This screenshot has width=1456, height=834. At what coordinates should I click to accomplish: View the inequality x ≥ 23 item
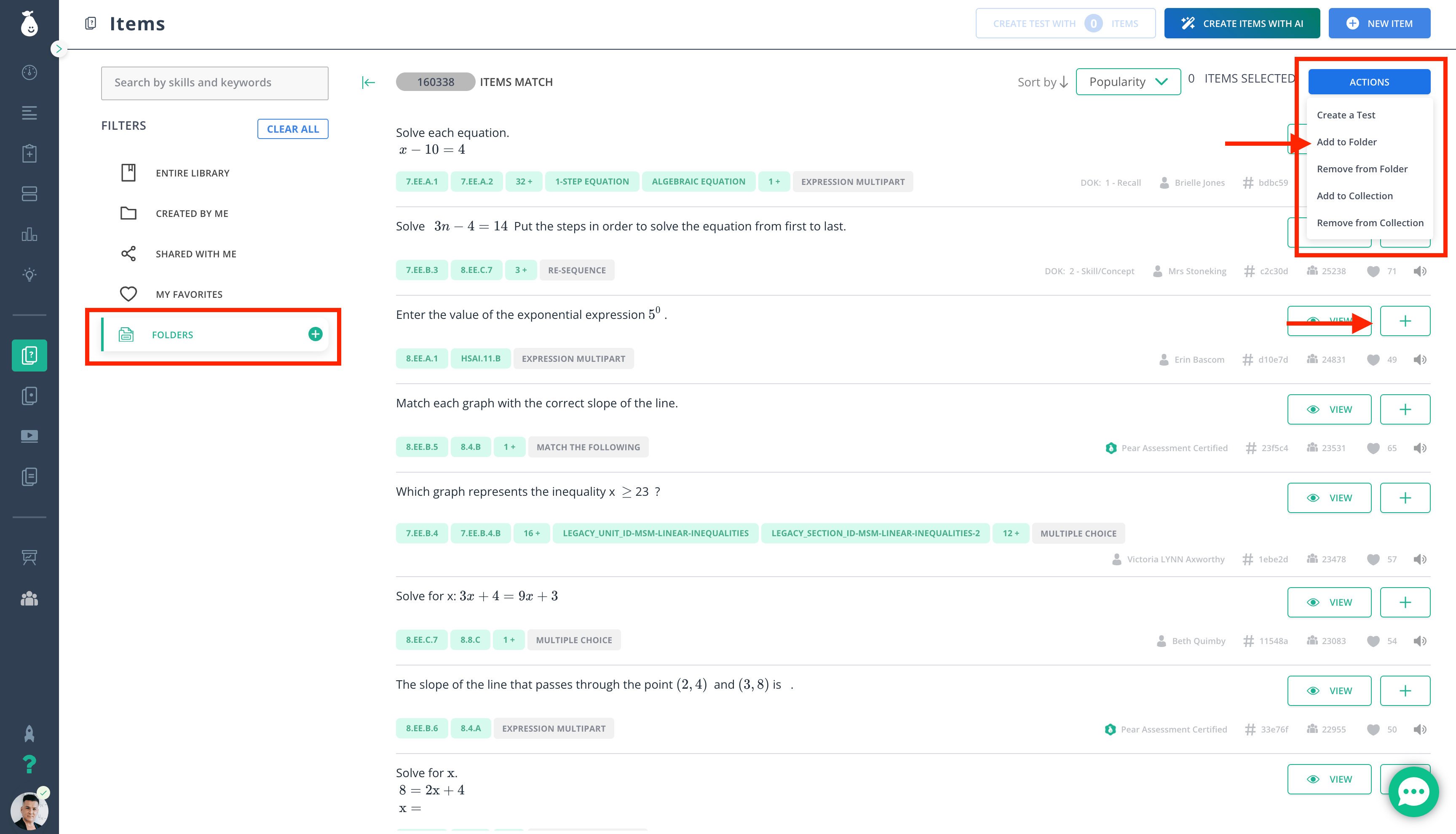[1329, 498]
